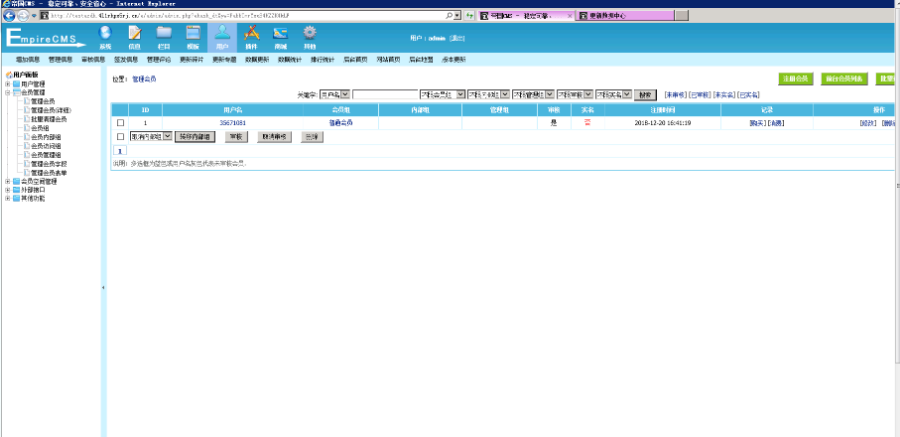
Task: Click page icon beside 会员组 tree item
Action: click(26, 128)
